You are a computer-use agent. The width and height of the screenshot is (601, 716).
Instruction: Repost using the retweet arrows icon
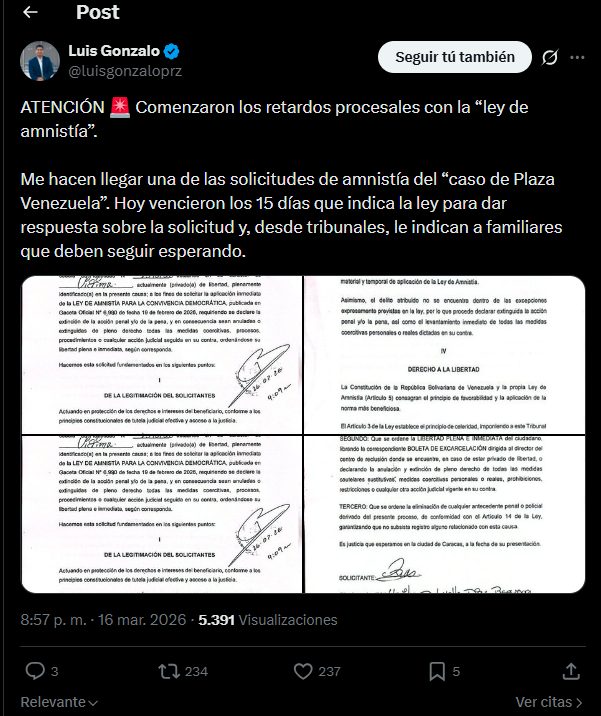point(169,671)
